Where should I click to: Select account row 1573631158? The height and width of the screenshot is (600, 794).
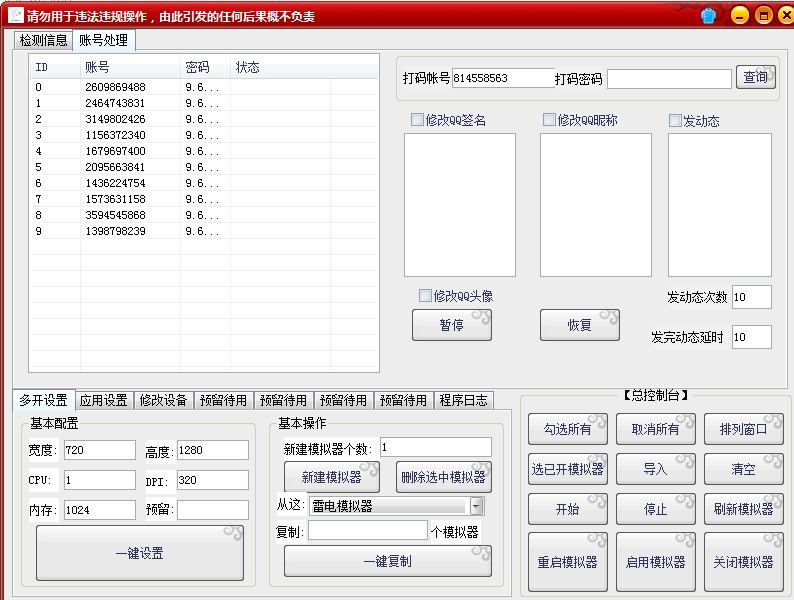click(204, 199)
